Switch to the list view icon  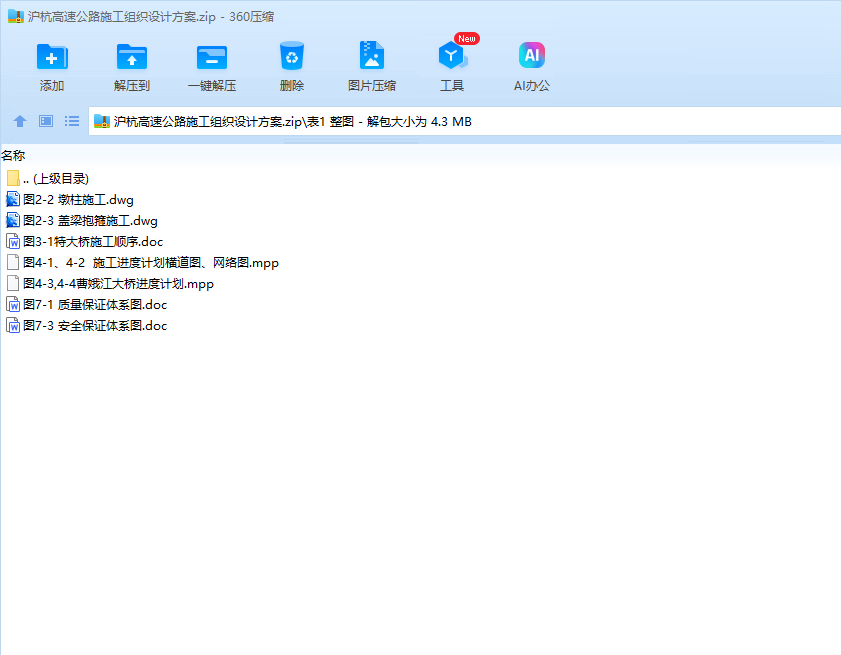click(72, 121)
